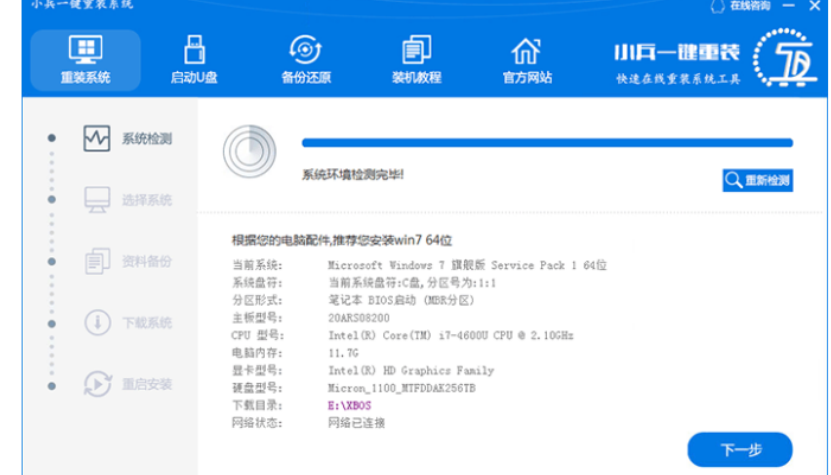Click the 在线咨询 link
This screenshot has height=475, width=831.
[750, 6]
